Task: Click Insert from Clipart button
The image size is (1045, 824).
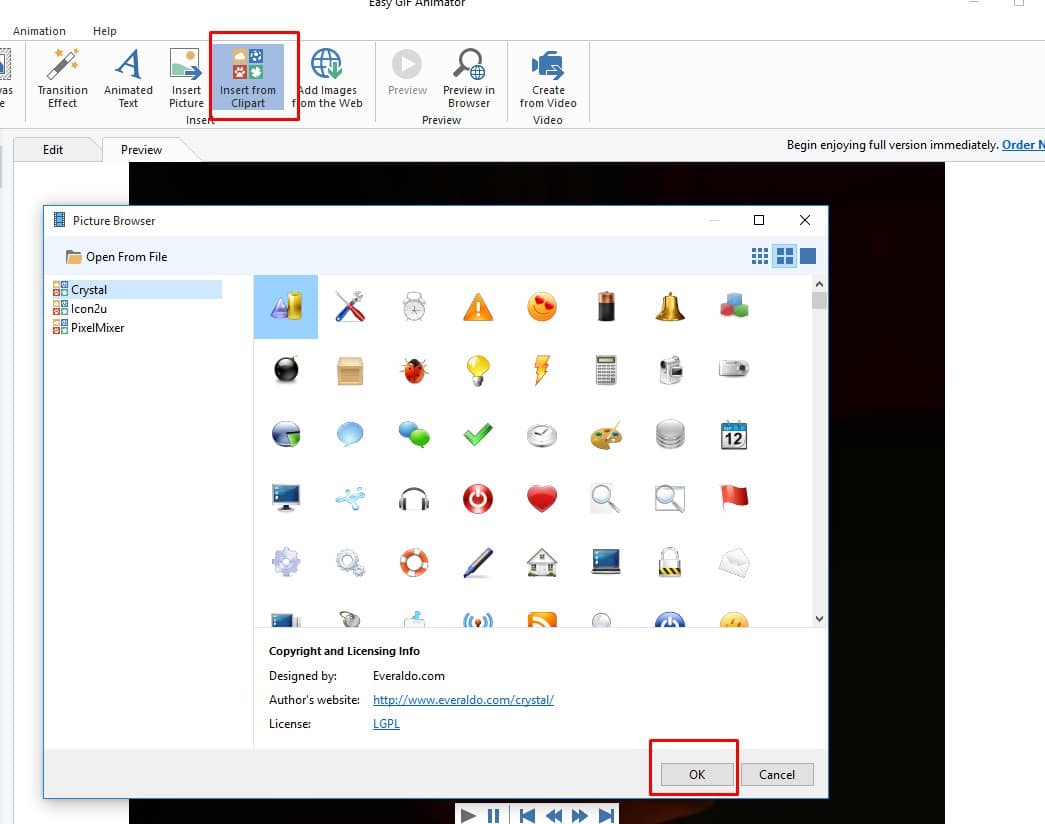Action: click(248, 78)
